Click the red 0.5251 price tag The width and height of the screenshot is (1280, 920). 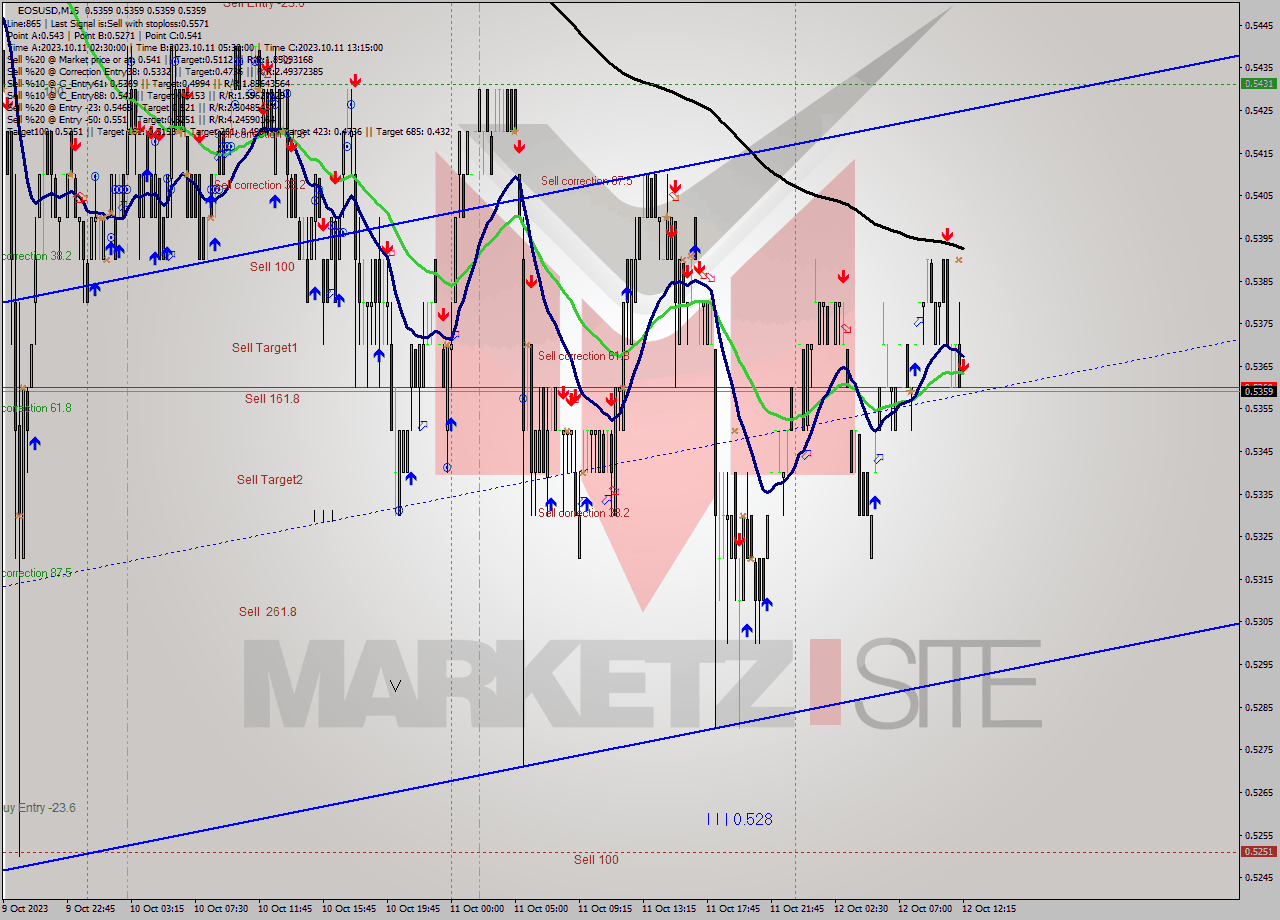coord(1259,851)
